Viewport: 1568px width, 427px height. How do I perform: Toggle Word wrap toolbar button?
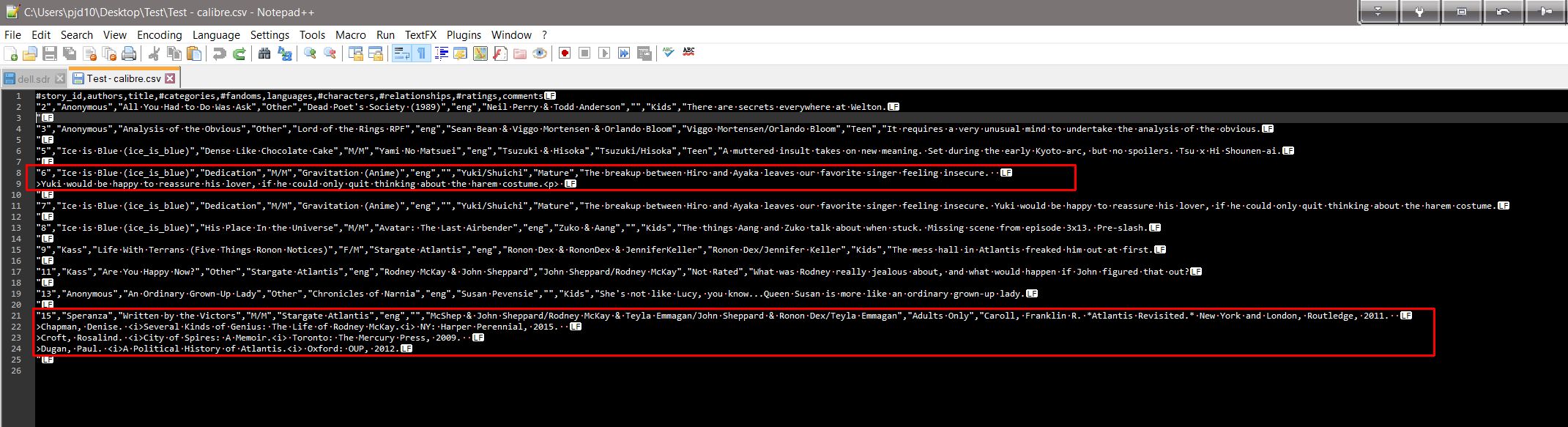point(401,53)
